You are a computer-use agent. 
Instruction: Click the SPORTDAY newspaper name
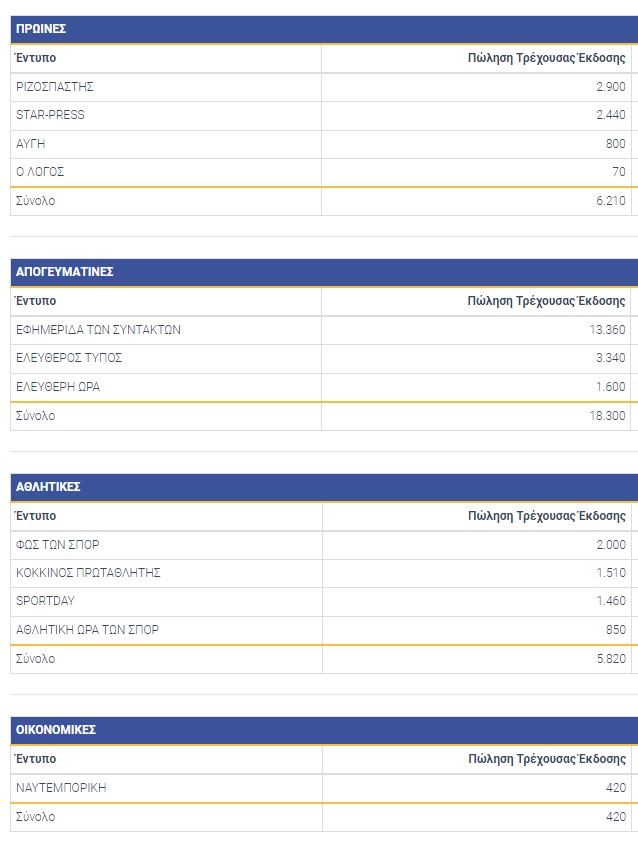pyautogui.click(x=45, y=601)
